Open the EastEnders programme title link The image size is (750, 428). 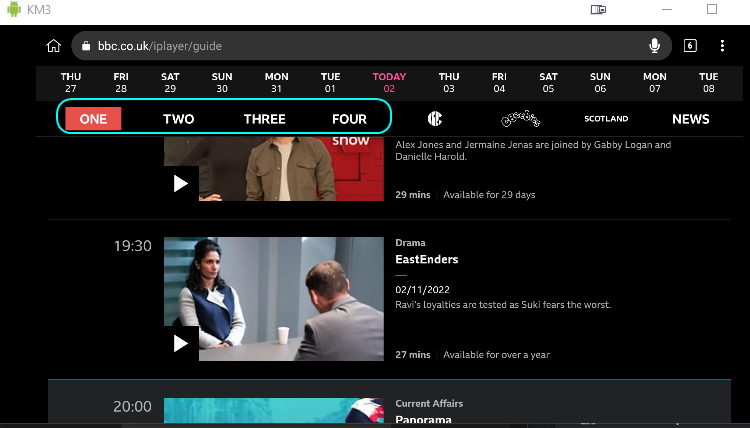(427, 259)
